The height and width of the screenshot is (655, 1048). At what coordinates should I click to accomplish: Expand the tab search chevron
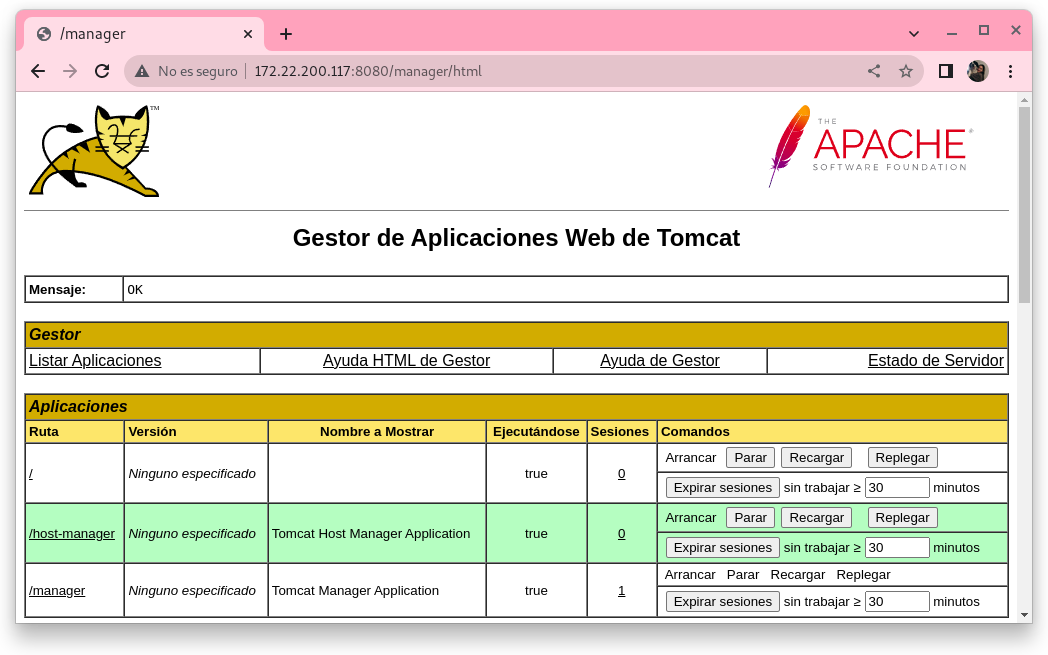pos(914,33)
